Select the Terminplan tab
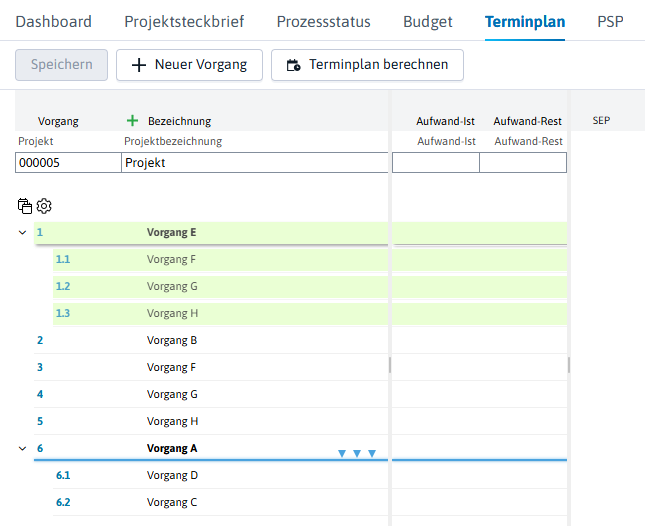The width and height of the screenshot is (645, 526). coord(525,21)
